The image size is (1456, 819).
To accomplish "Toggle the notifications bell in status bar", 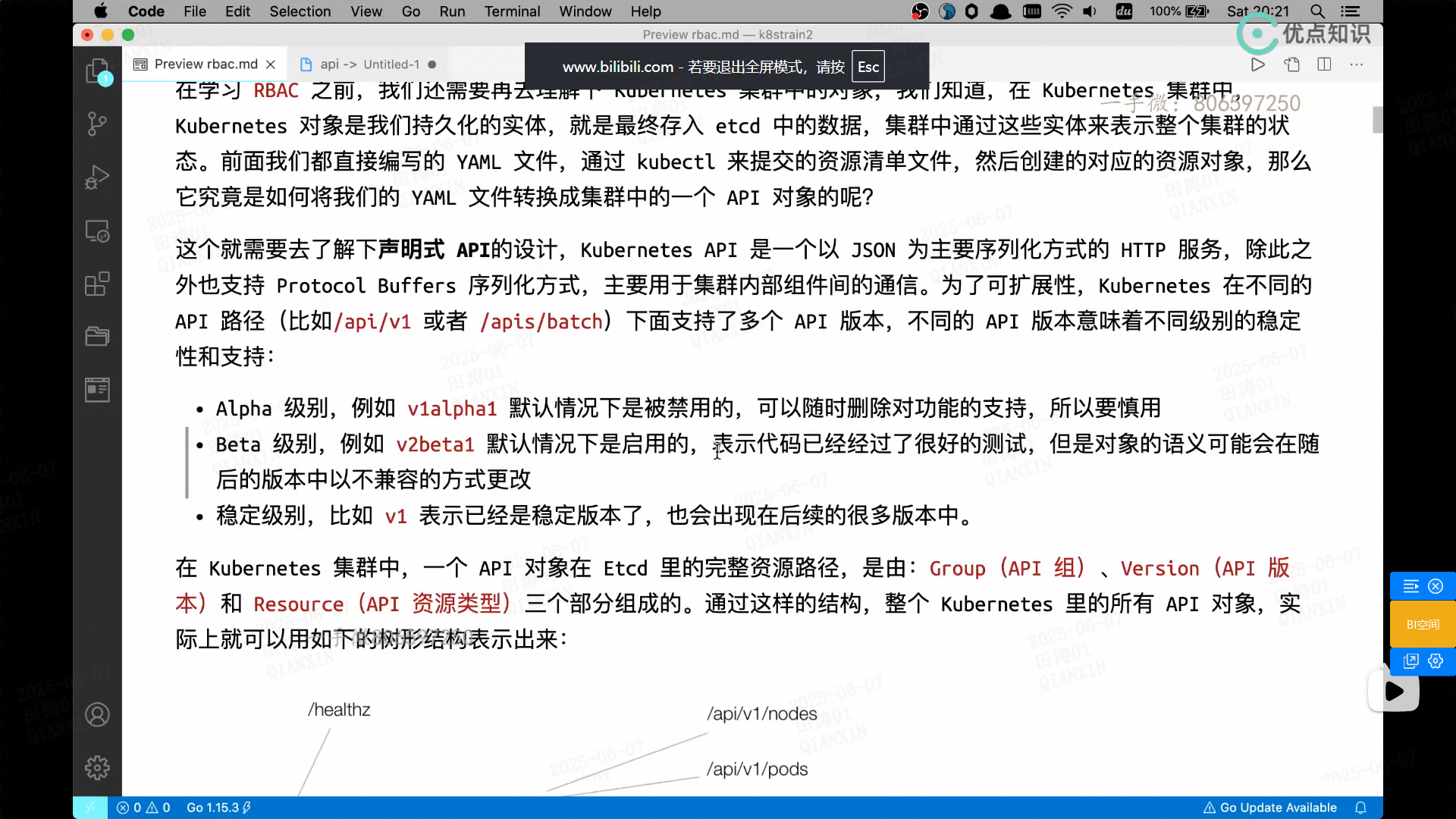I will pos(1360,808).
